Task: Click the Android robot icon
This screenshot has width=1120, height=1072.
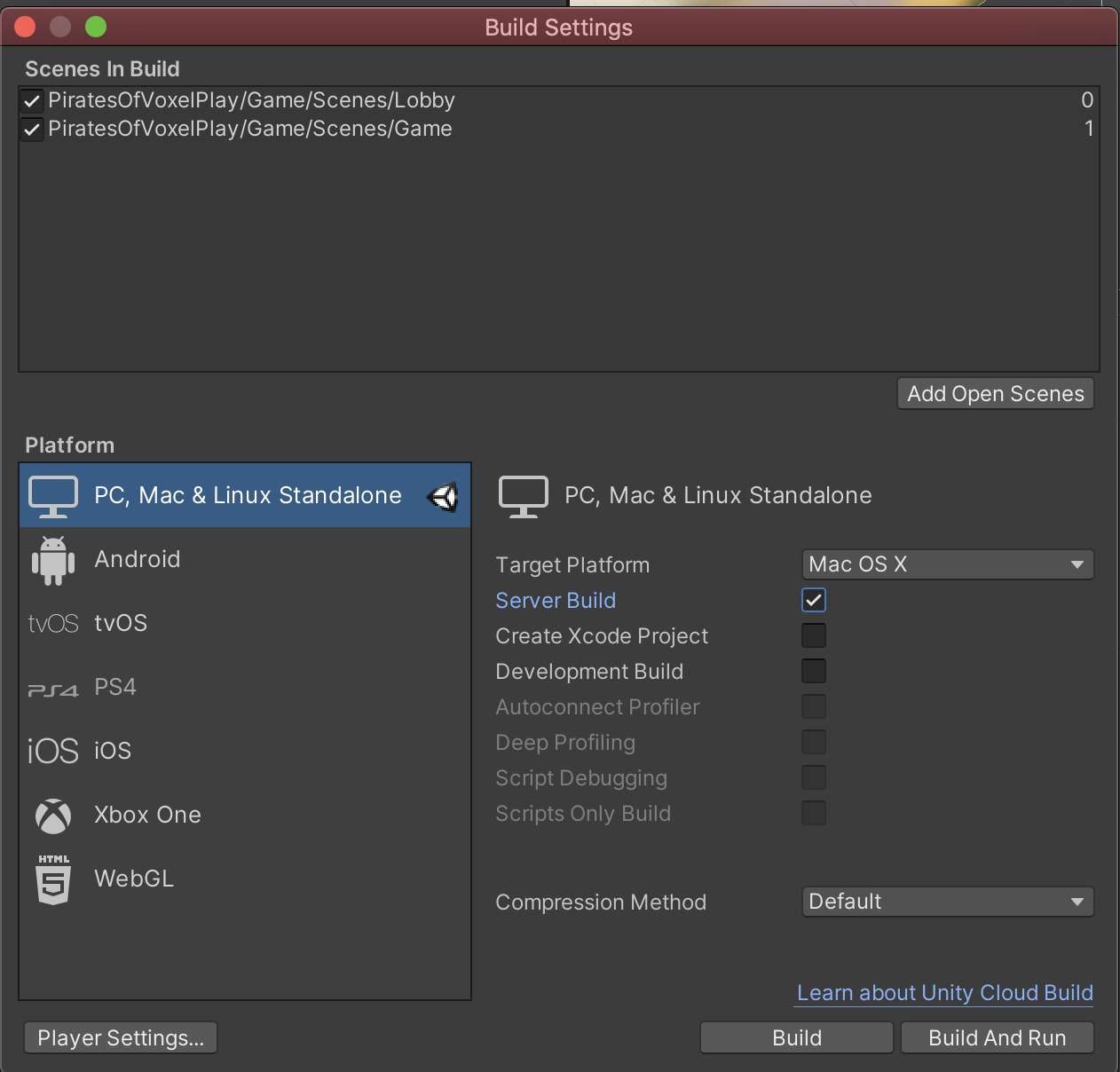Action: [53, 560]
